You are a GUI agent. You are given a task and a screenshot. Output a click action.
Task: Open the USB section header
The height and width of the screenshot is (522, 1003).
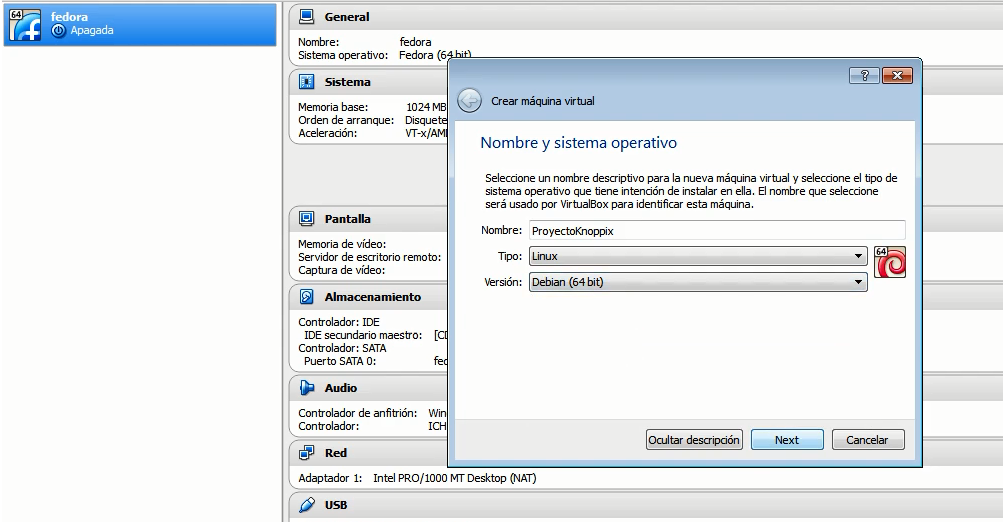coord(336,505)
